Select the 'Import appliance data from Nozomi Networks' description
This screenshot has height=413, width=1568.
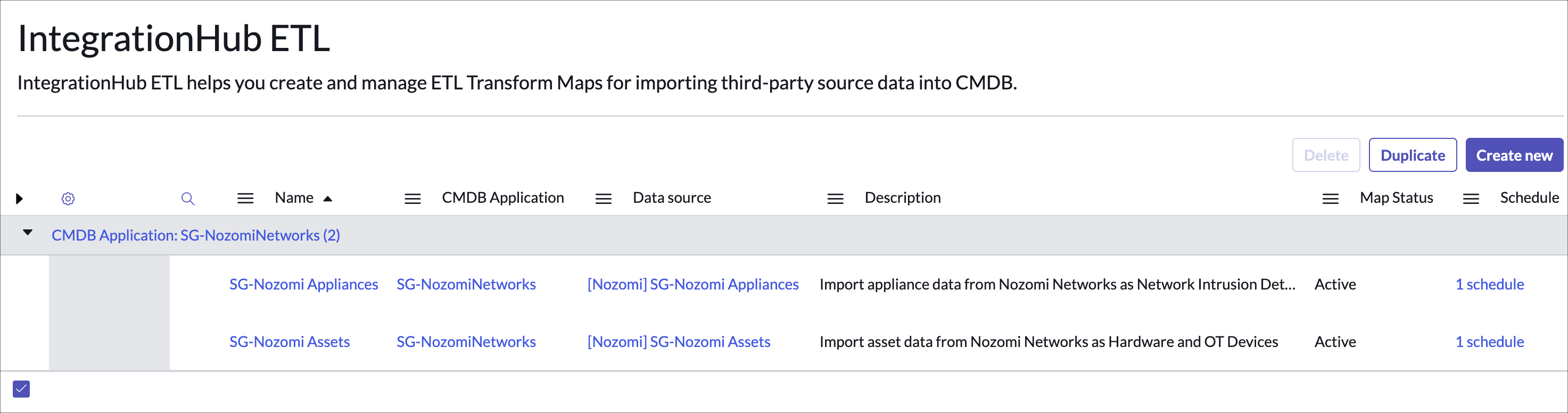click(1057, 284)
